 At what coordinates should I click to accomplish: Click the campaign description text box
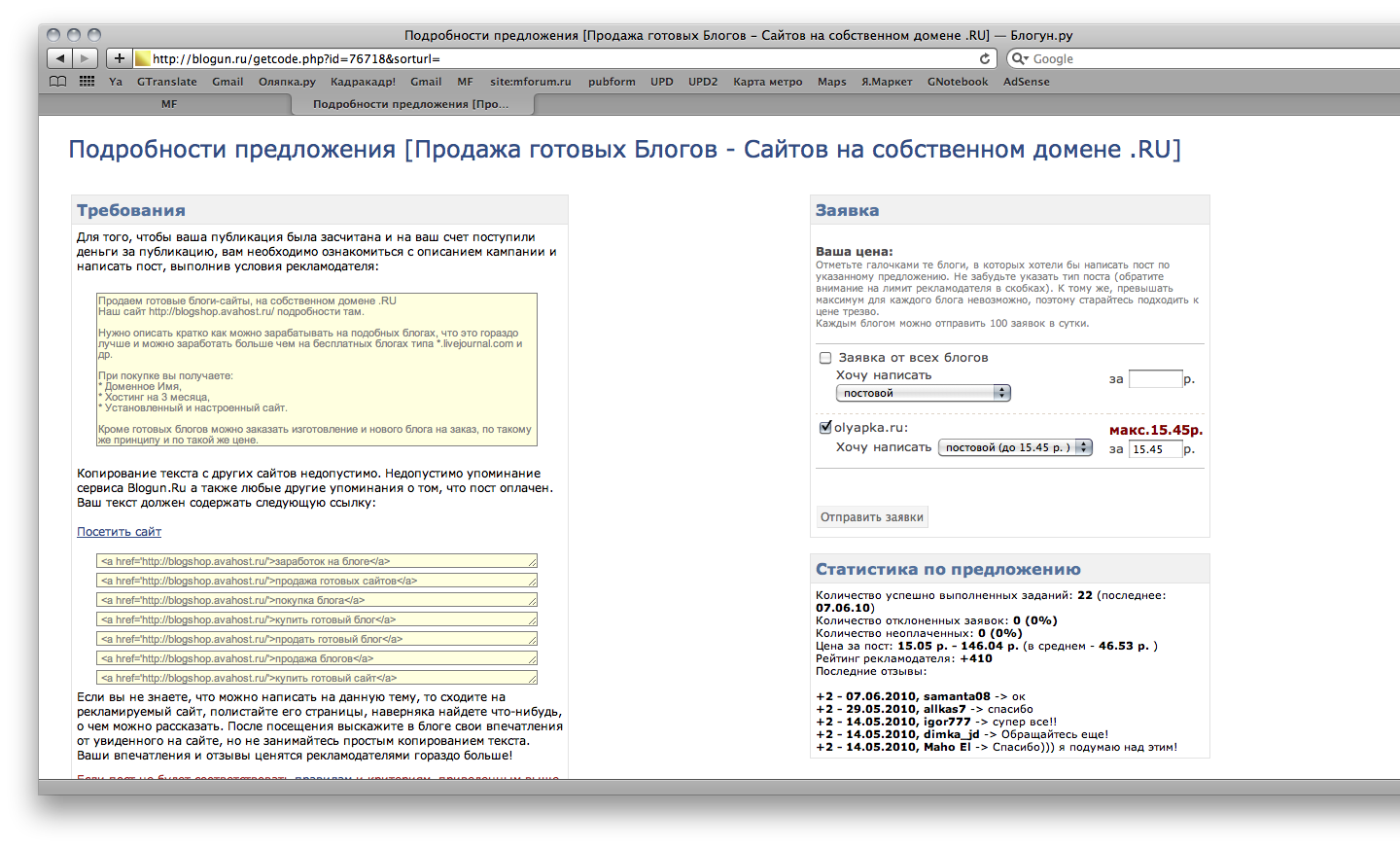click(317, 370)
